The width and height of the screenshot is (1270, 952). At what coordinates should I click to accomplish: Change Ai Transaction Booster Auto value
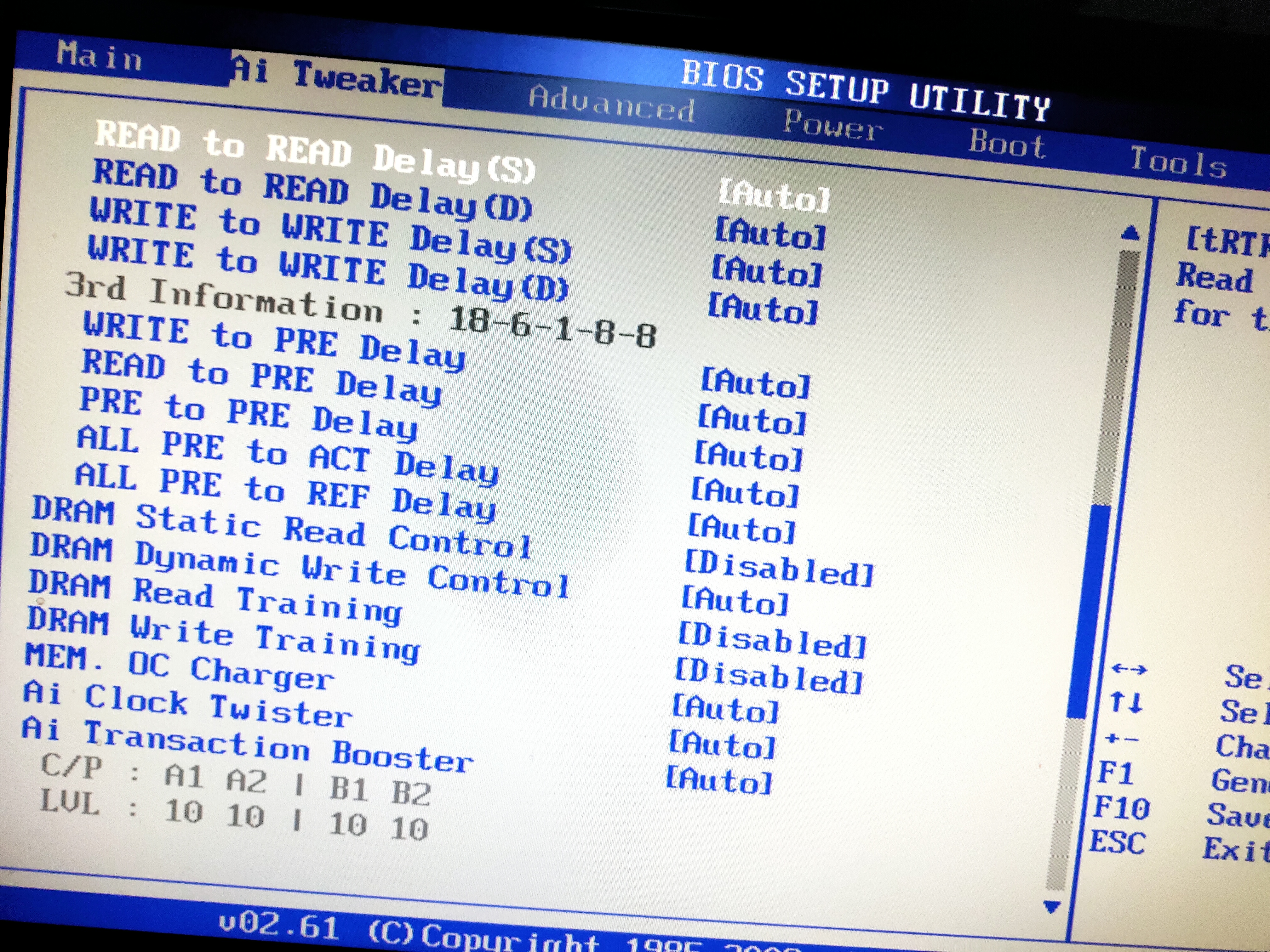click(x=719, y=780)
